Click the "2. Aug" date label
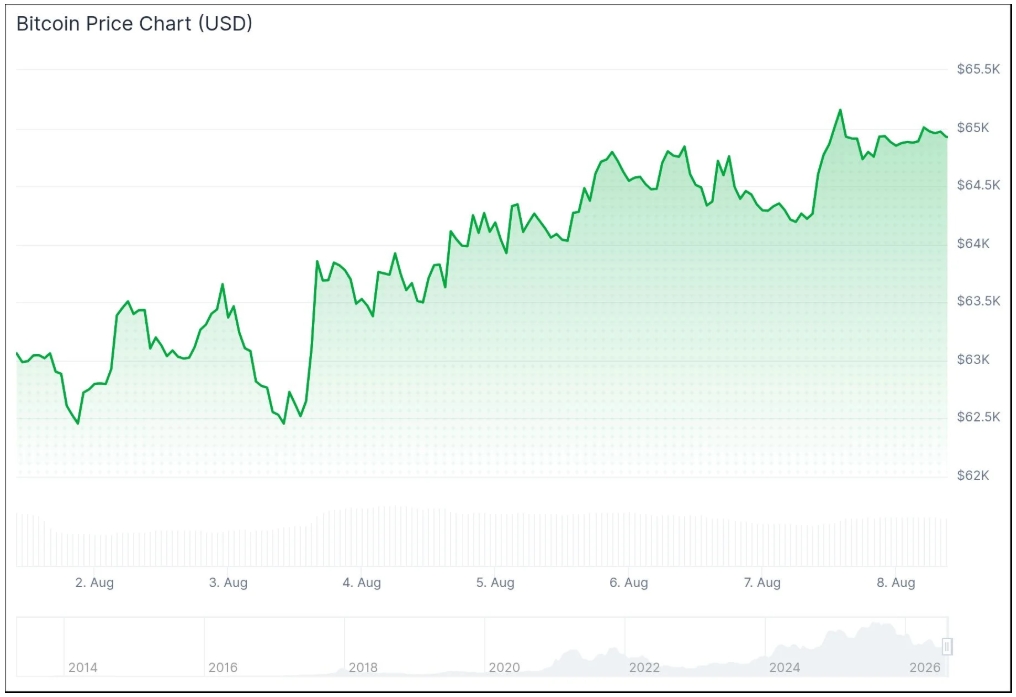The height and width of the screenshot is (697, 1016). tap(95, 582)
